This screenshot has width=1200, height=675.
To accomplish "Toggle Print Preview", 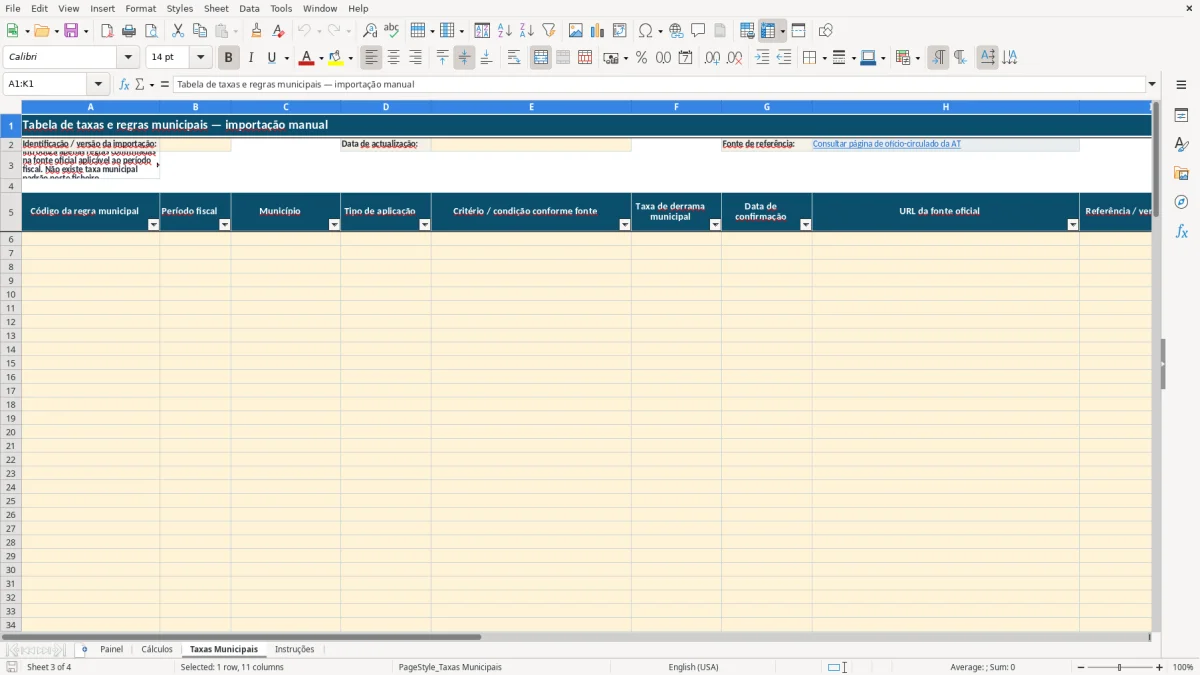I will [x=151, y=31].
